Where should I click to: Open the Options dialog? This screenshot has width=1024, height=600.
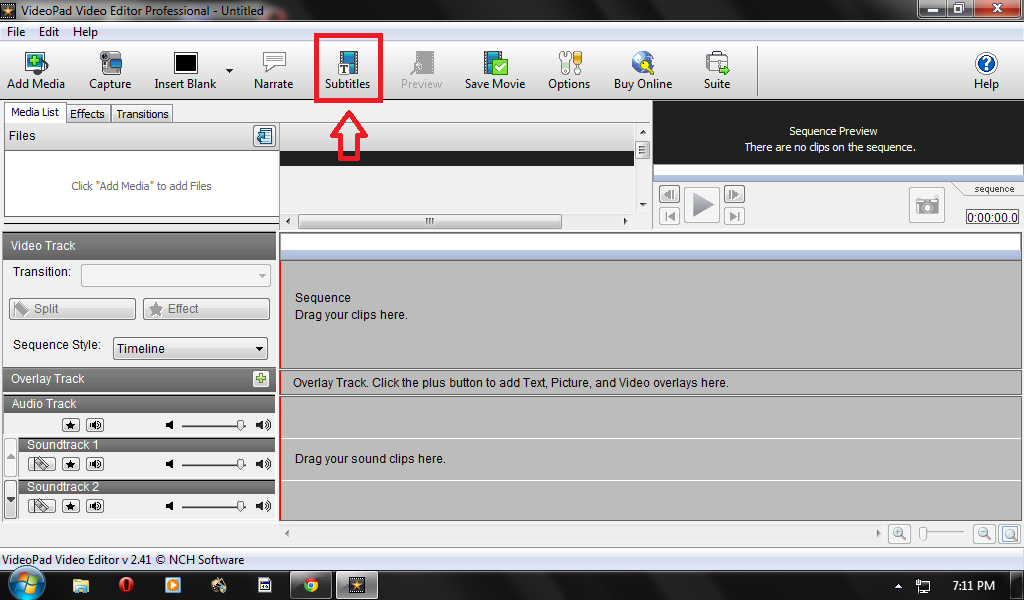tap(569, 71)
